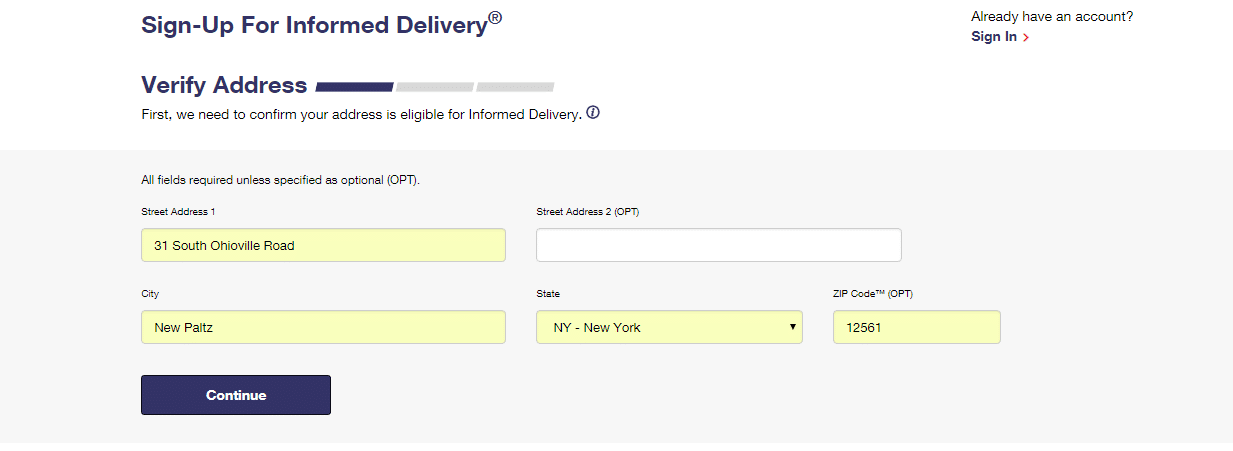Screen dimensions: 1233x451
Task: Click the red arrow beside Sign In
Action: pos(1026,37)
